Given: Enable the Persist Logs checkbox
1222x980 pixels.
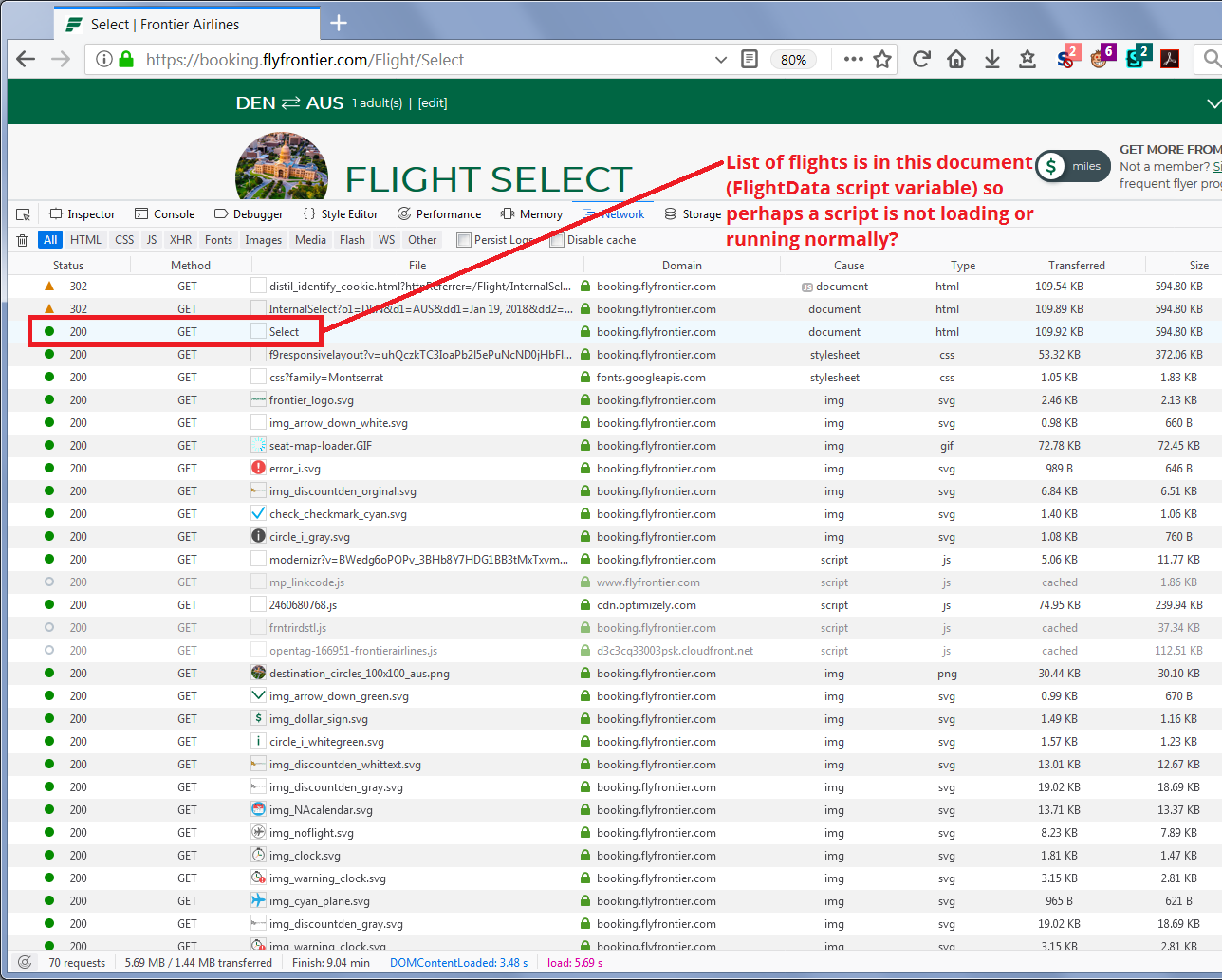Looking at the screenshot, I should point(464,240).
